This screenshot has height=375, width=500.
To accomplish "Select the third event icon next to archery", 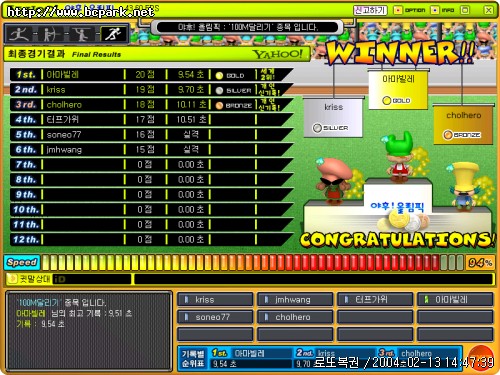I will (81, 34).
